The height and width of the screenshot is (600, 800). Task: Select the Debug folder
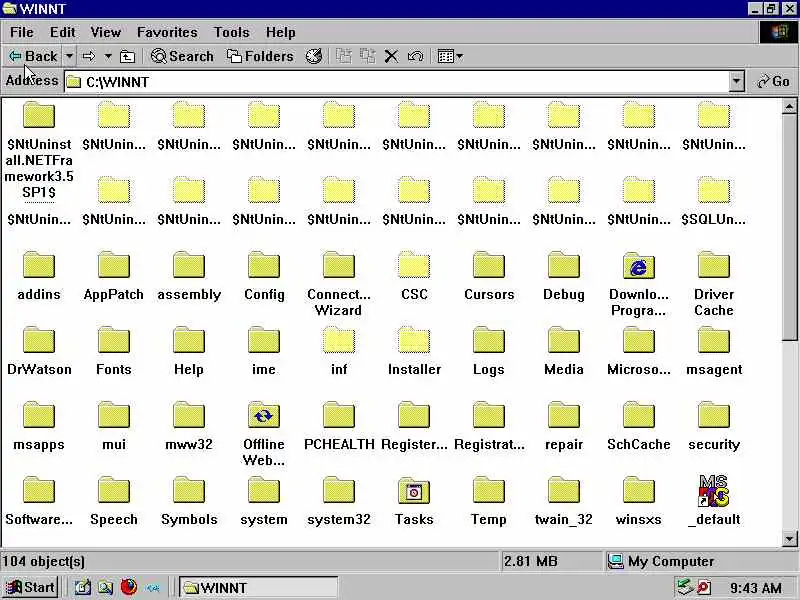tap(564, 276)
